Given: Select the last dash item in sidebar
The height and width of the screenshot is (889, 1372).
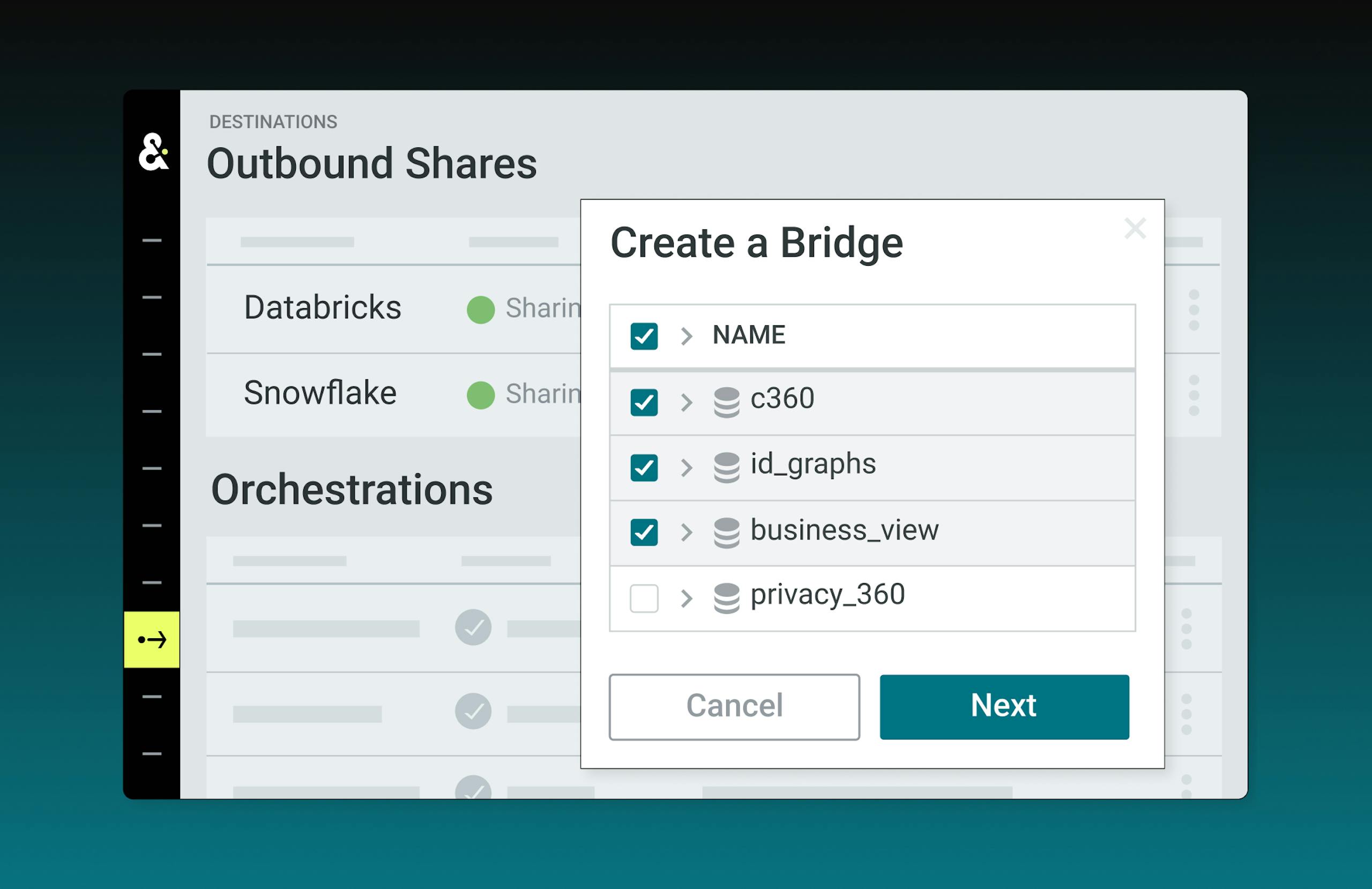Looking at the screenshot, I should coord(152,753).
